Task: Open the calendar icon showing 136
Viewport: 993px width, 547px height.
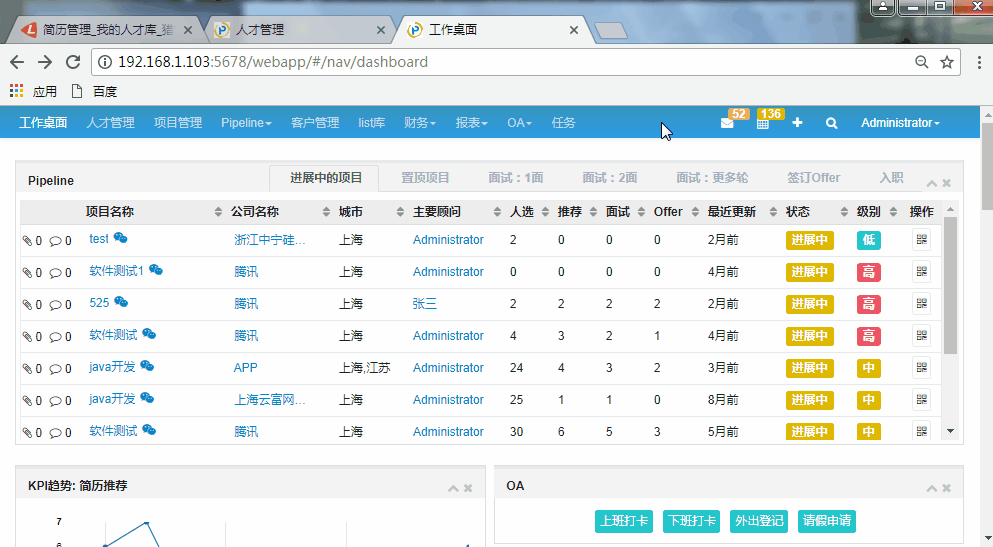Action: (762, 123)
